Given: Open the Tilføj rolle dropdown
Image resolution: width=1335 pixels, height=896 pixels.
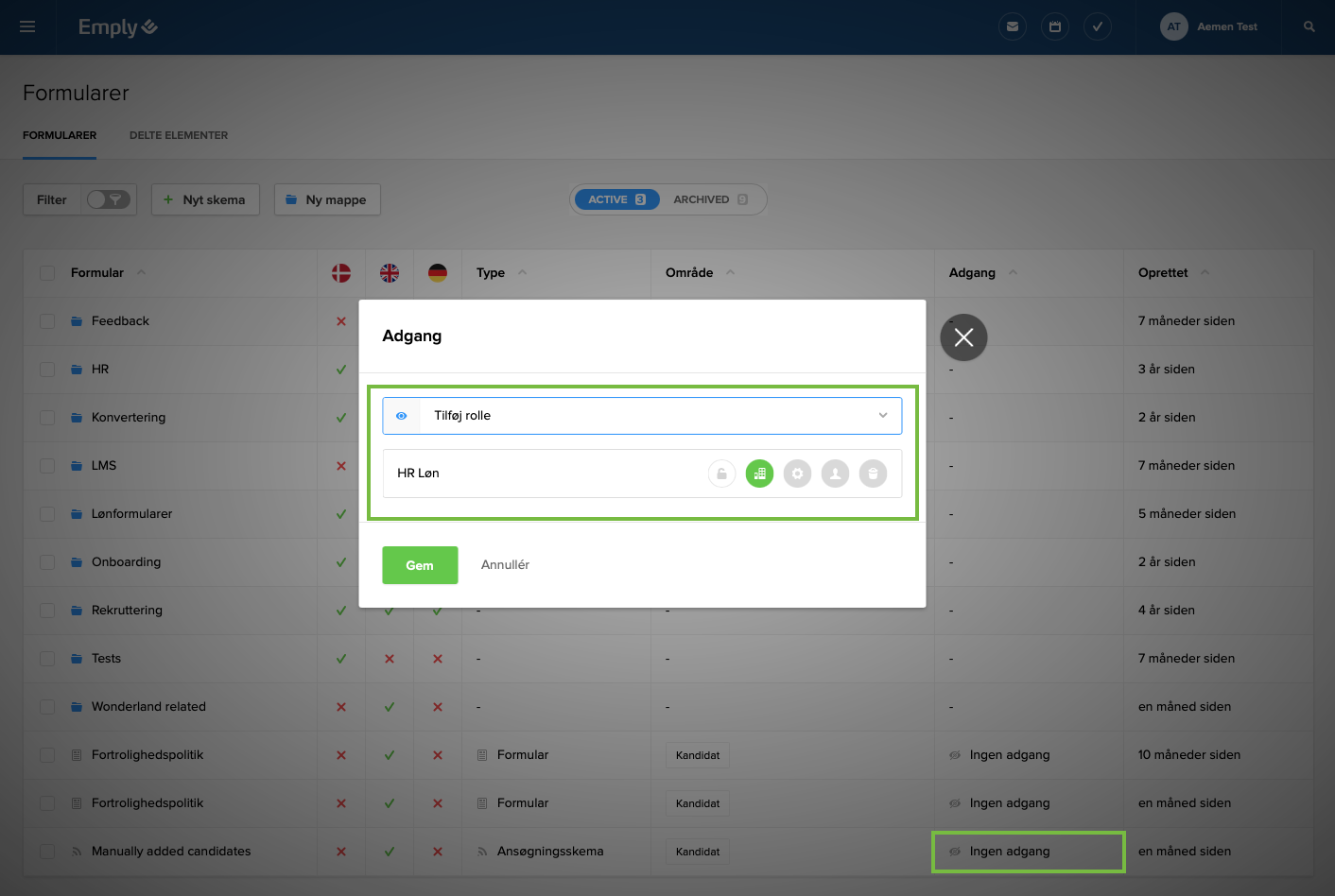Looking at the screenshot, I should [x=642, y=416].
